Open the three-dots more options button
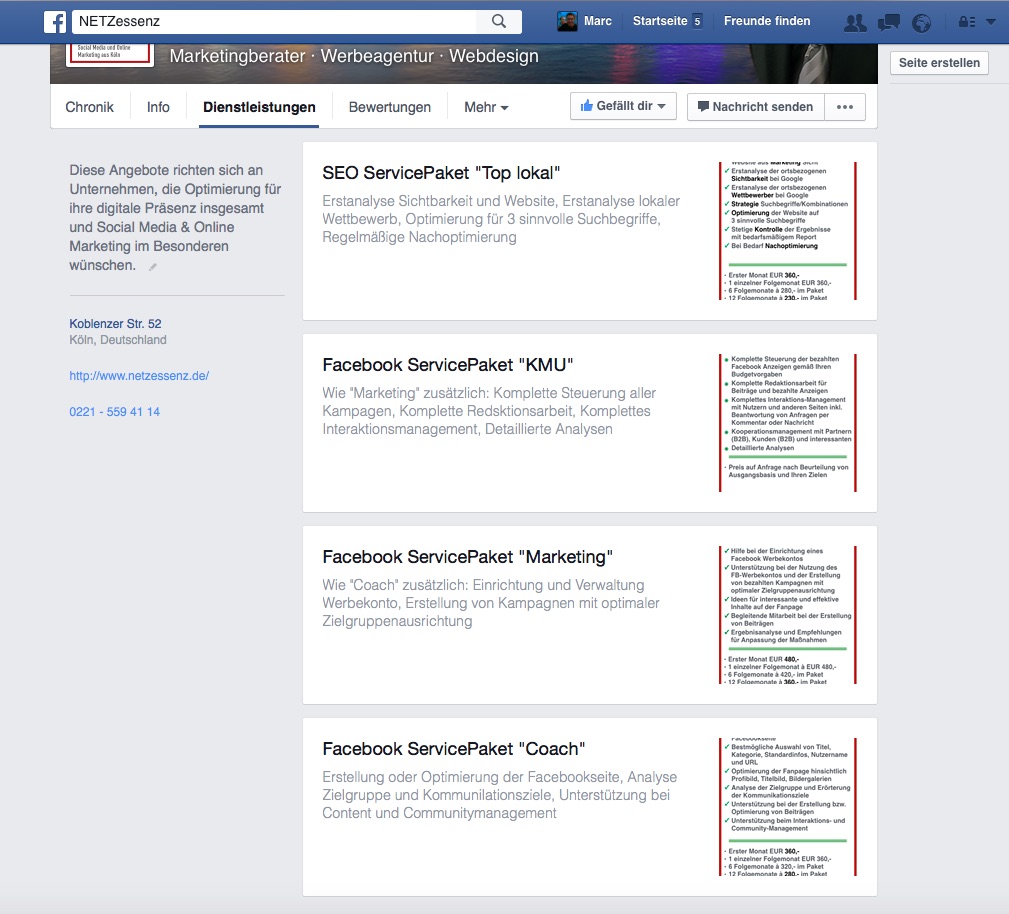The image size is (1009, 914). pyautogui.click(x=845, y=107)
